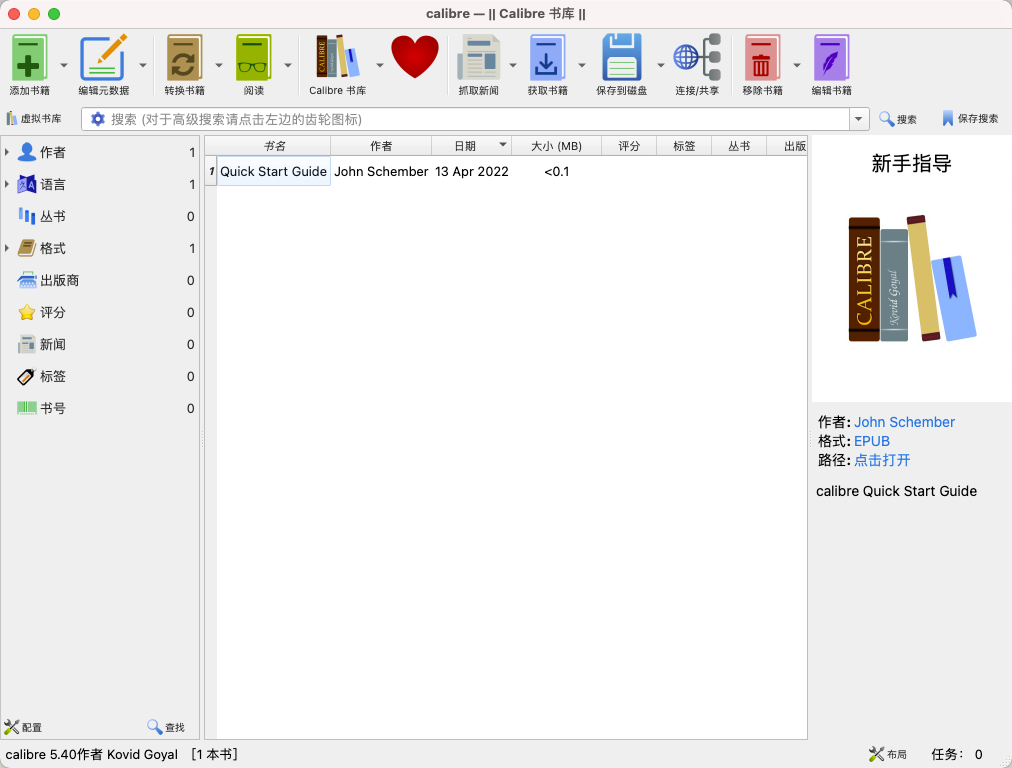Screen dimensions: 1012x768
Task: Click the 13 Apr 2022 date cell
Action: (x=471, y=171)
